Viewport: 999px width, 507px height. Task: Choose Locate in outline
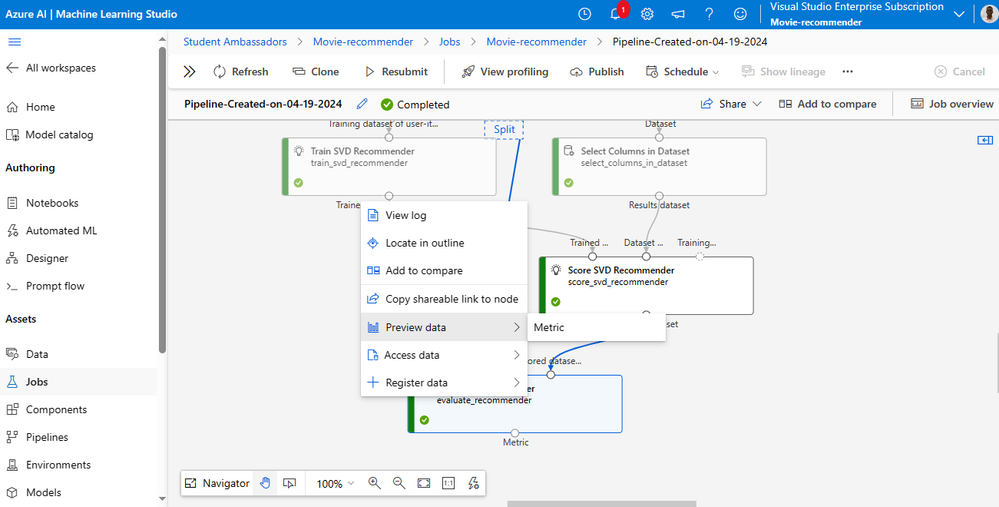(x=444, y=243)
